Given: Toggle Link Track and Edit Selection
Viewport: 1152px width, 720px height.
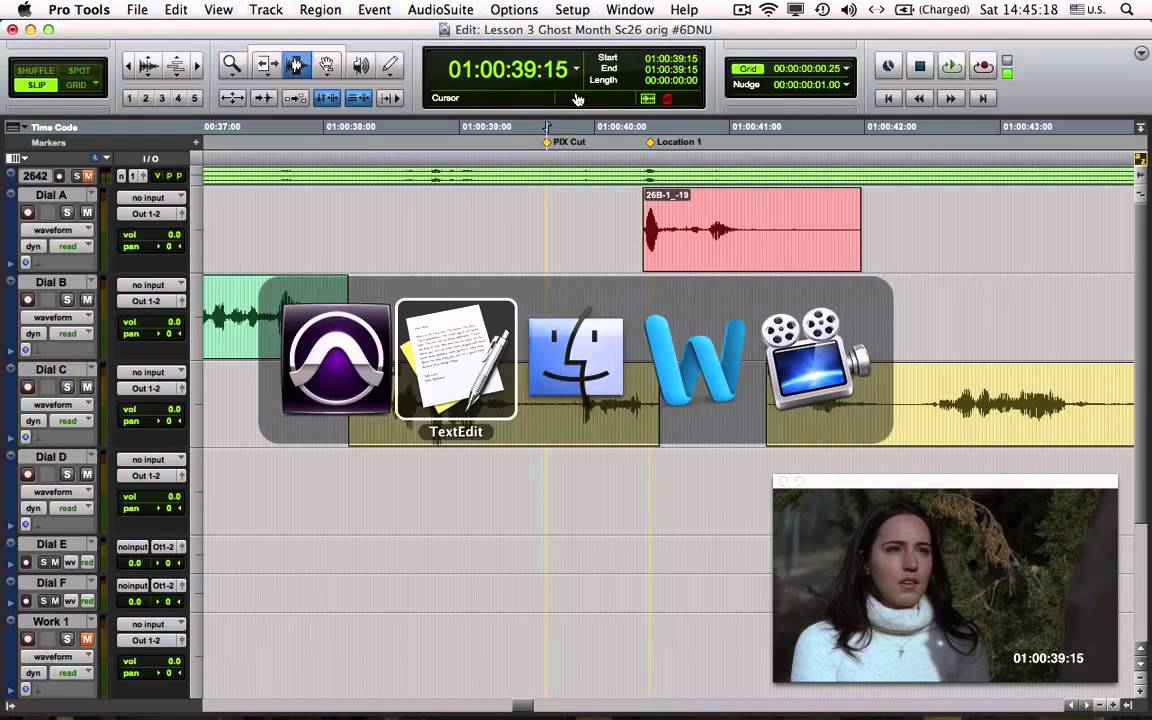Looking at the screenshot, I should point(359,98).
